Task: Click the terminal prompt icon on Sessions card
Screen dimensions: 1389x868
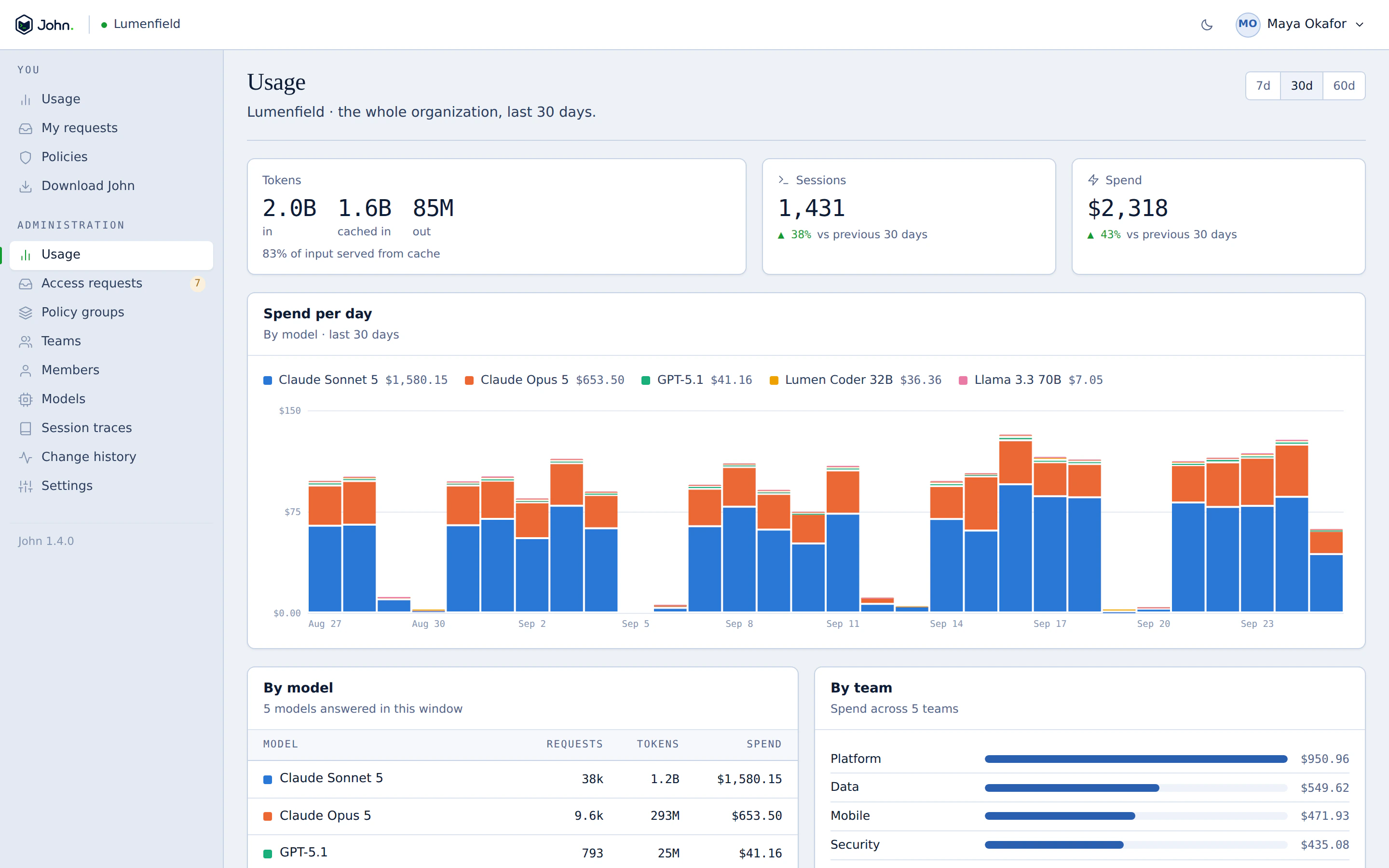Action: 783,180
